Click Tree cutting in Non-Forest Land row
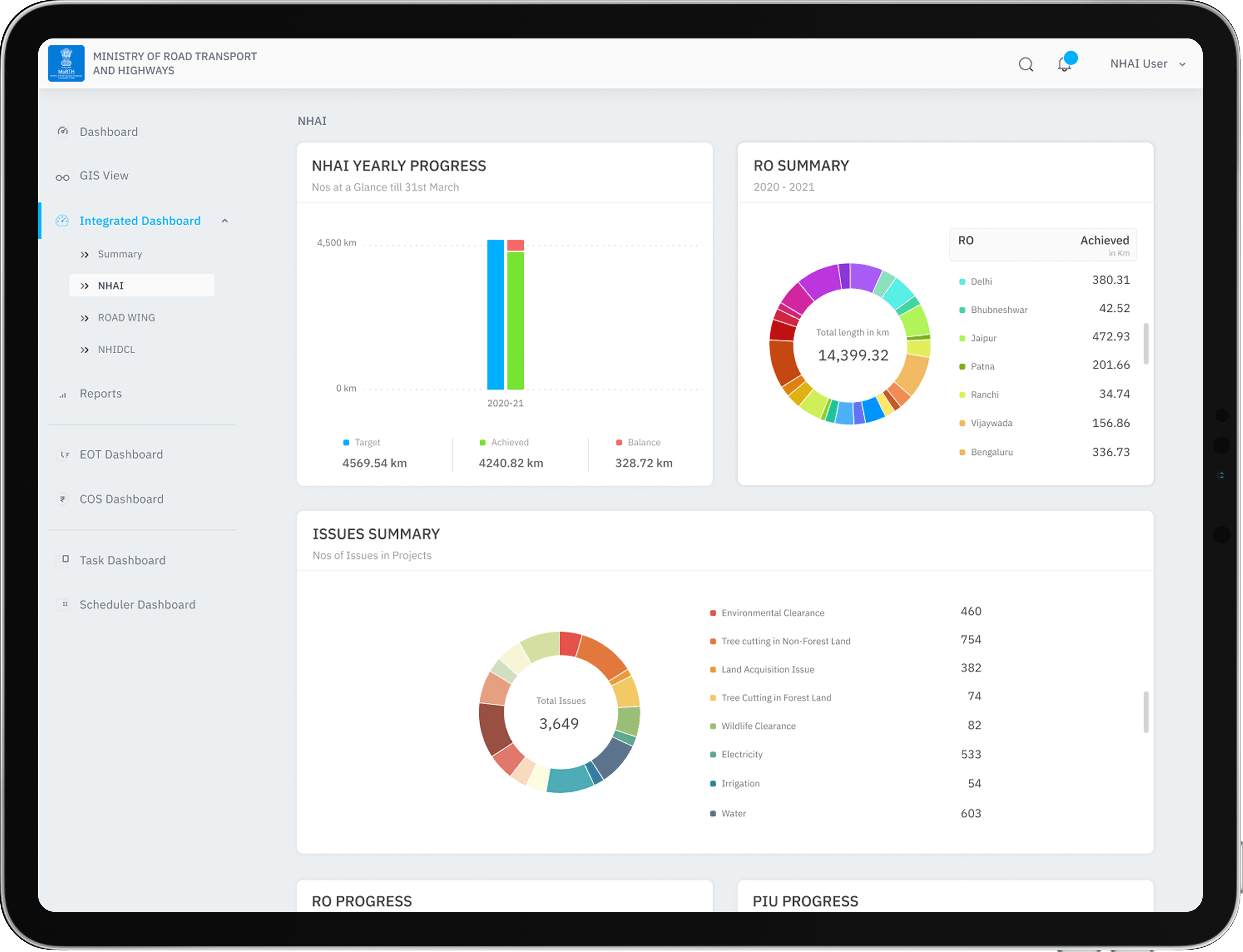 [x=845, y=640]
